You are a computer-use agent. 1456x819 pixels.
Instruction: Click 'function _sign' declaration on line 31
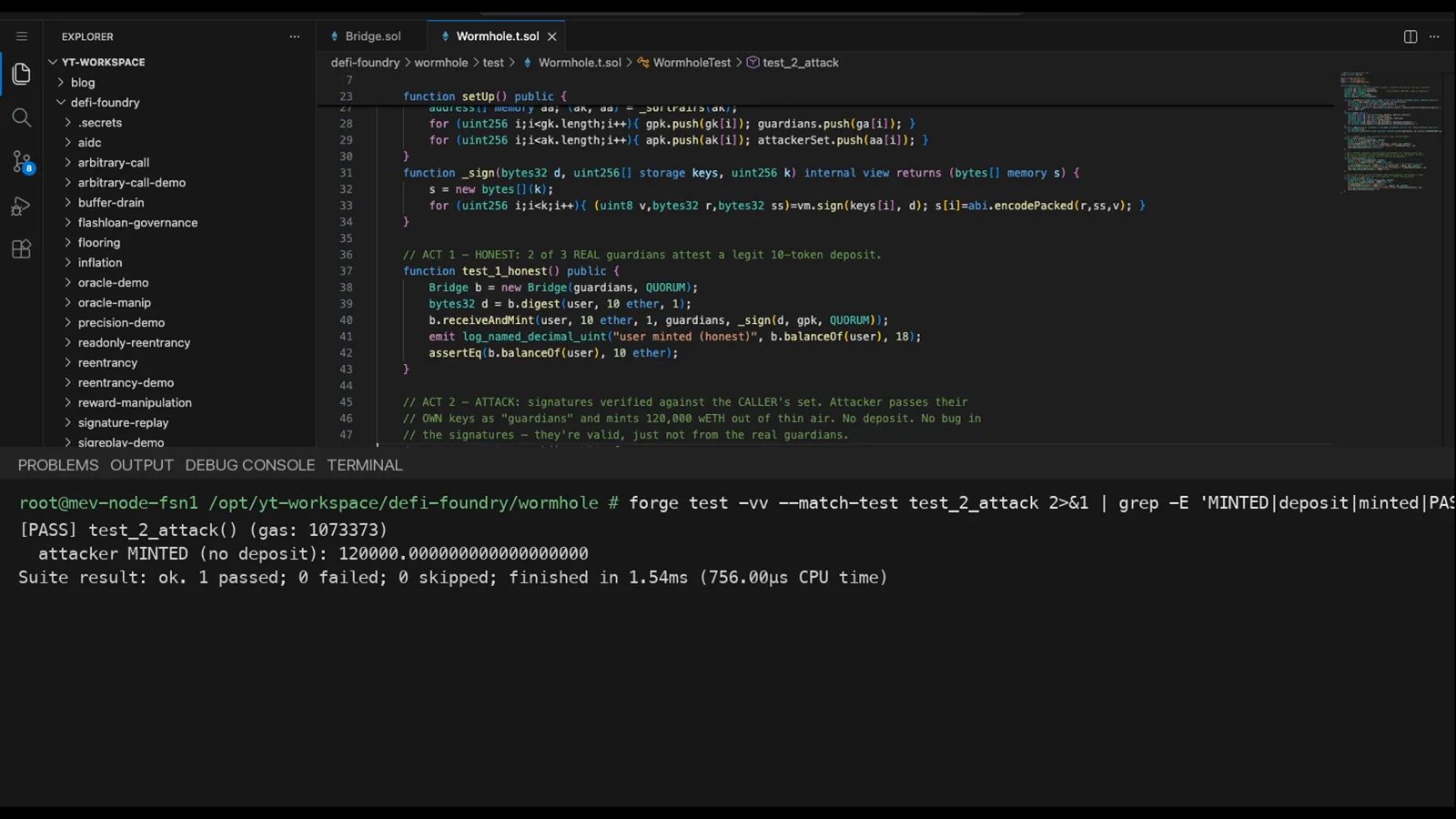click(x=742, y=173)
